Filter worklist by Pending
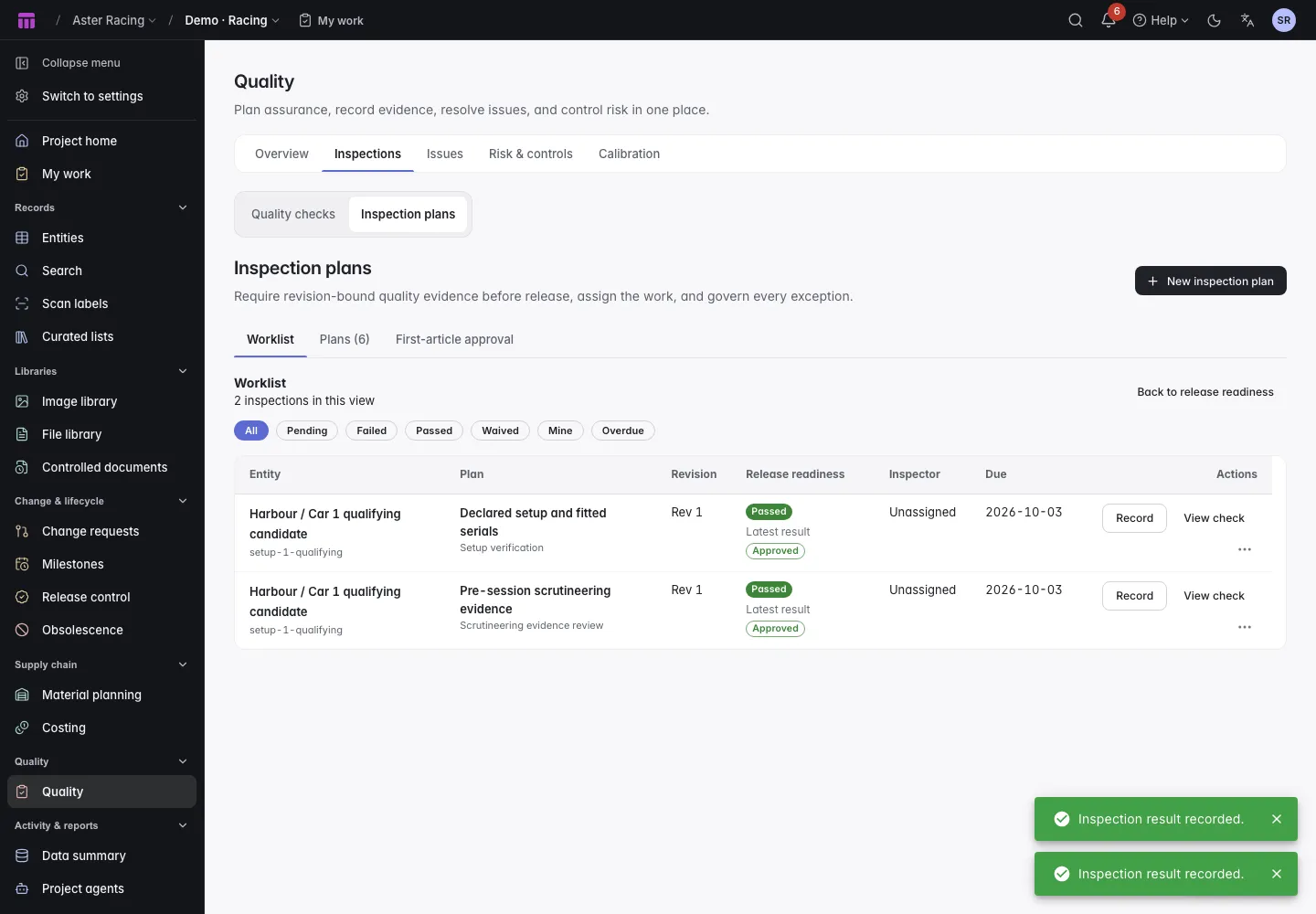This screenshot has height=914, width=1316. point(307,430)
